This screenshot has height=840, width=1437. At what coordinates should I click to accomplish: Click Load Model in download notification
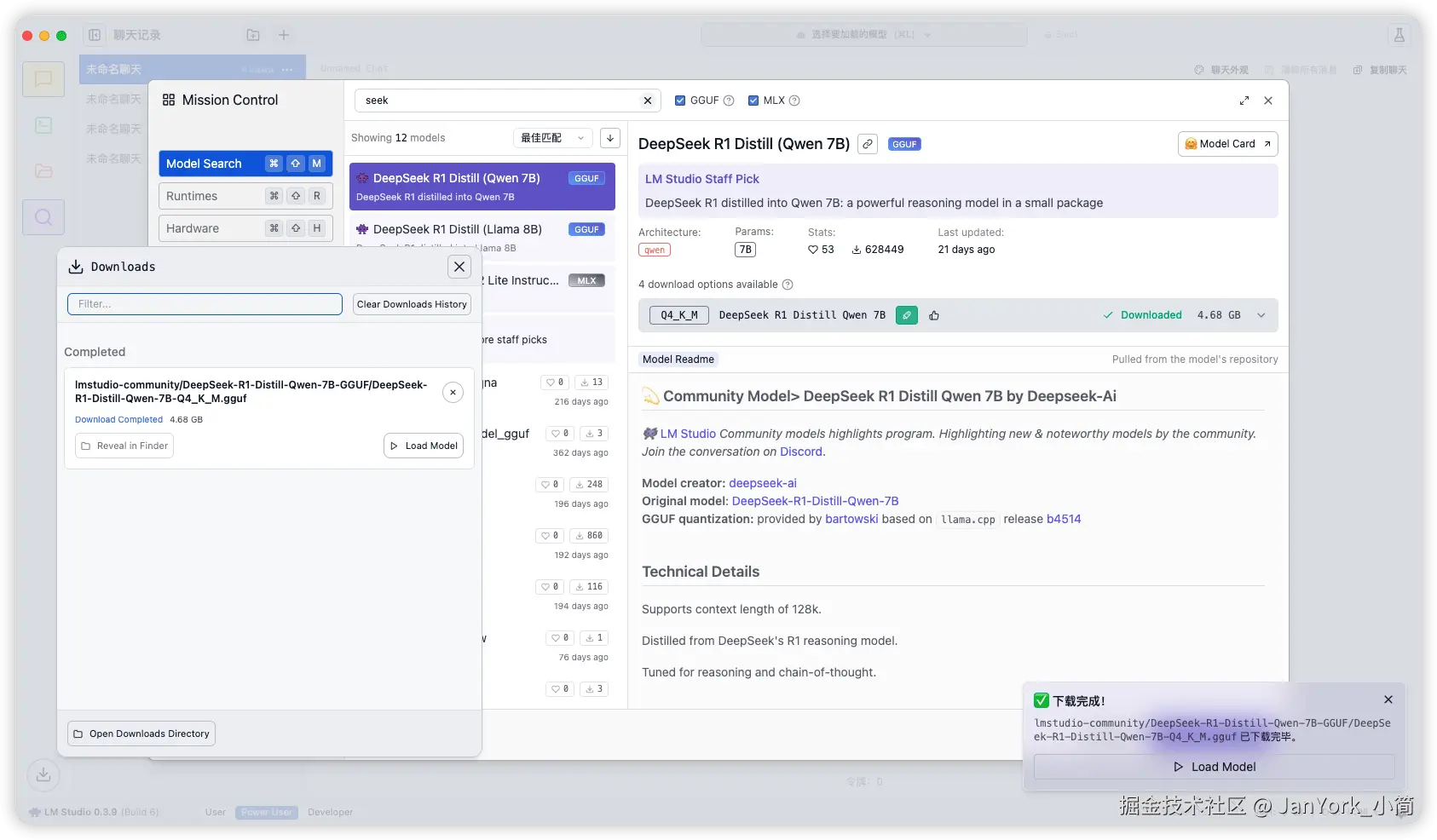(1214, 767)
